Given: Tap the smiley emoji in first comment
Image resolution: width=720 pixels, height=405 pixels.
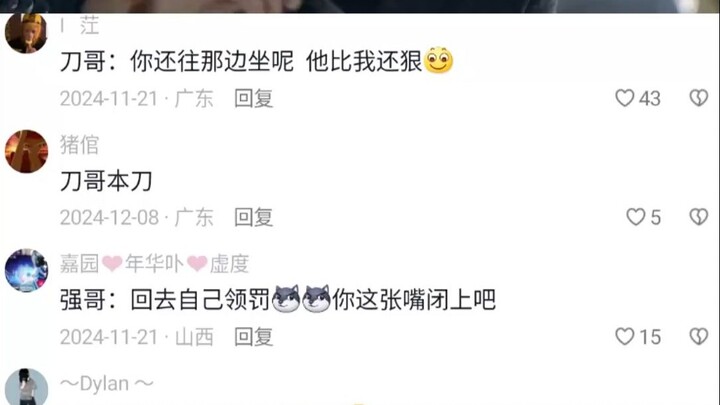Looking at the screenshot, I should pos(439,60).
